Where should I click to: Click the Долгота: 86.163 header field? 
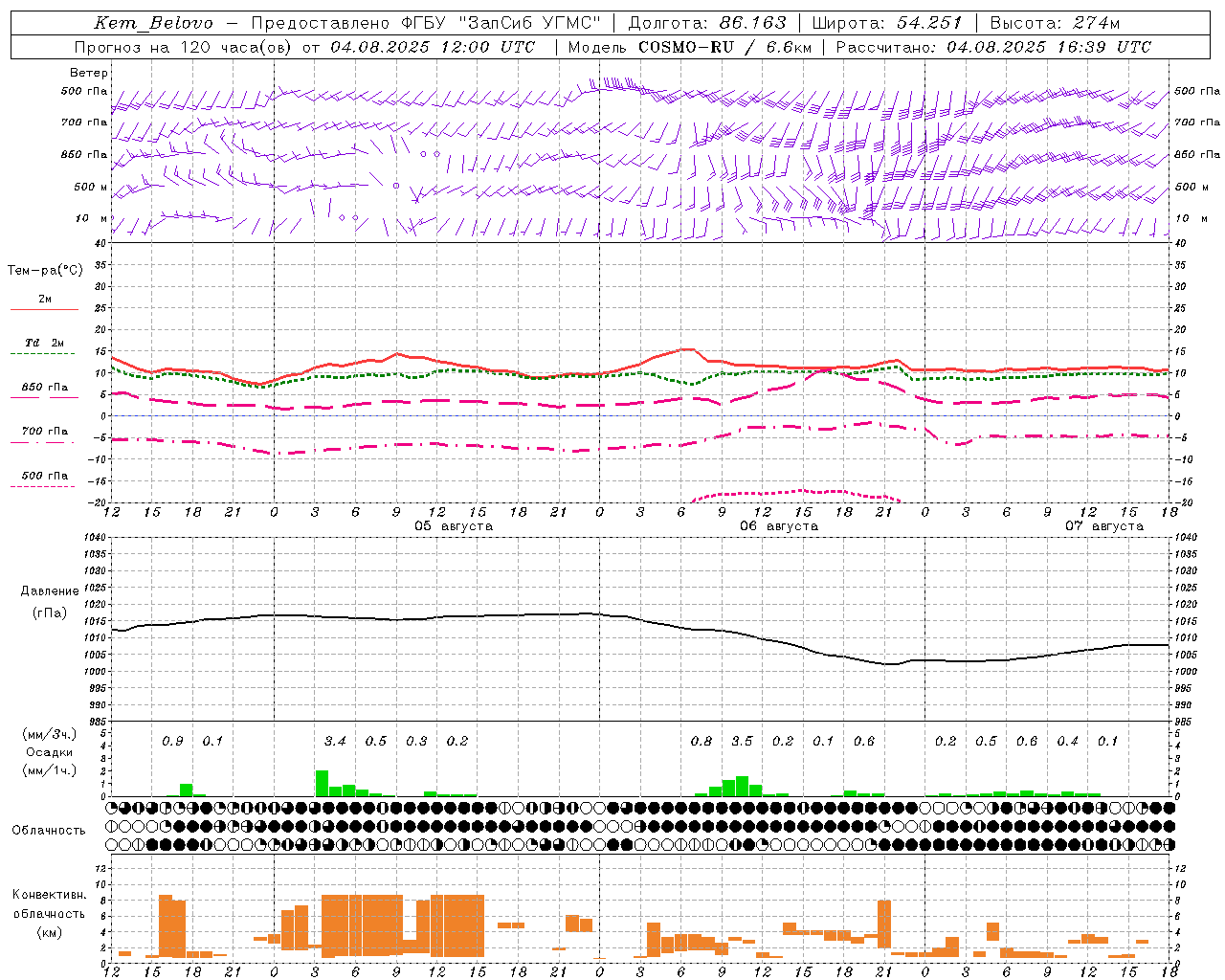click(x=706, y=23)
